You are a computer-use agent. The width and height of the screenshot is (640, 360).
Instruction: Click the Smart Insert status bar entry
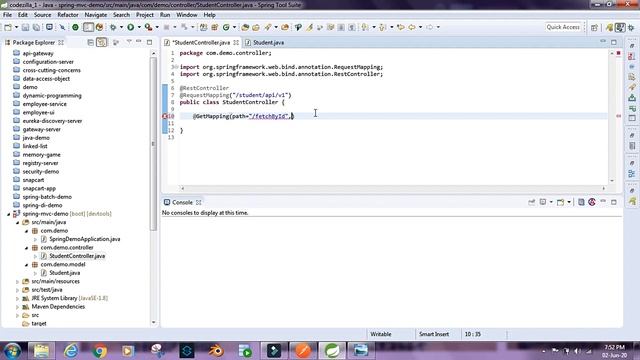434,334
